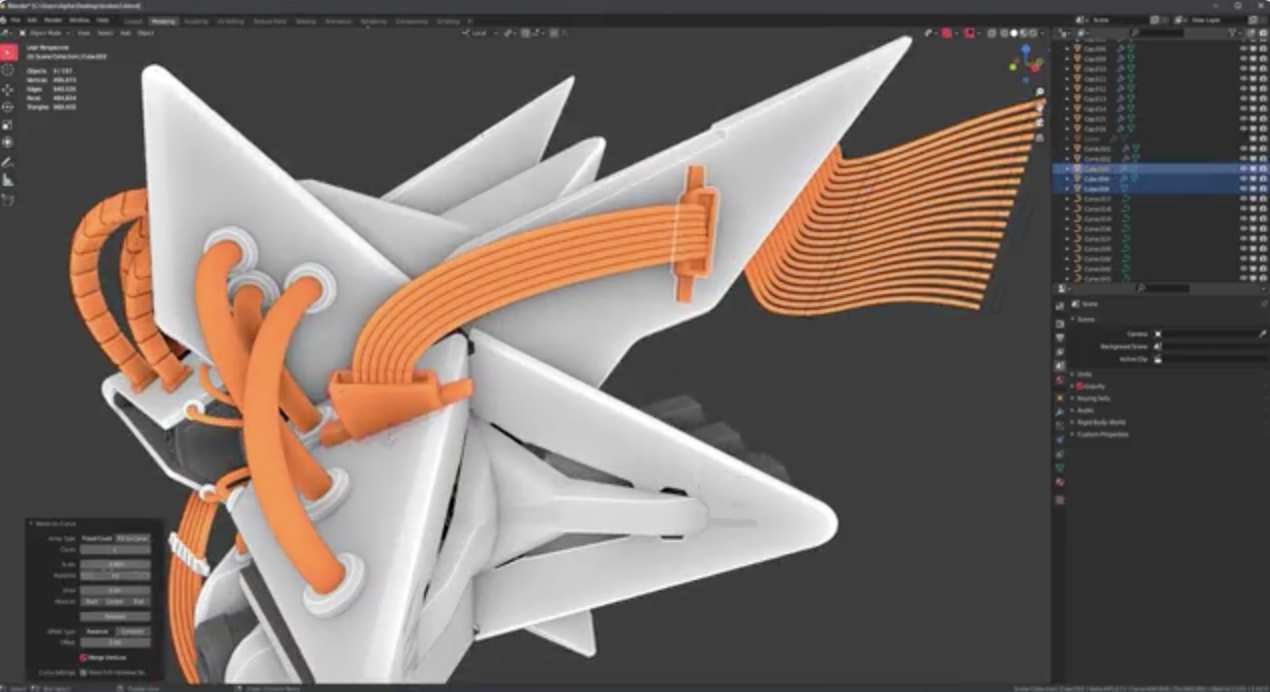1270x692 pixels.
Task: Click the Count field in the operator panel
Action: click(x=115, y=550)
